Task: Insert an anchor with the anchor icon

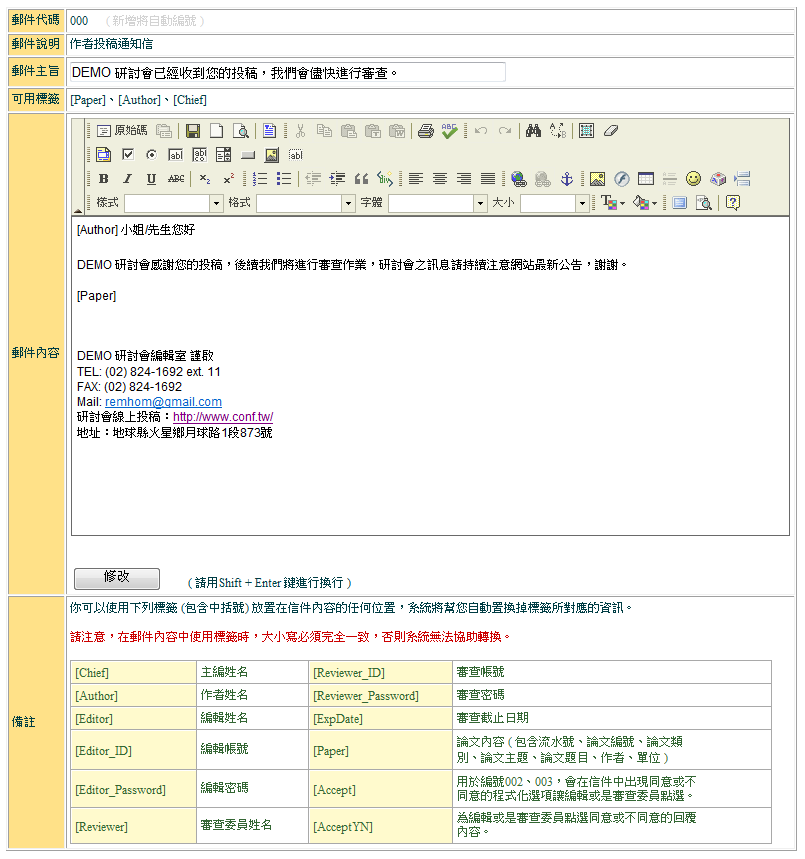Action: 566,179
